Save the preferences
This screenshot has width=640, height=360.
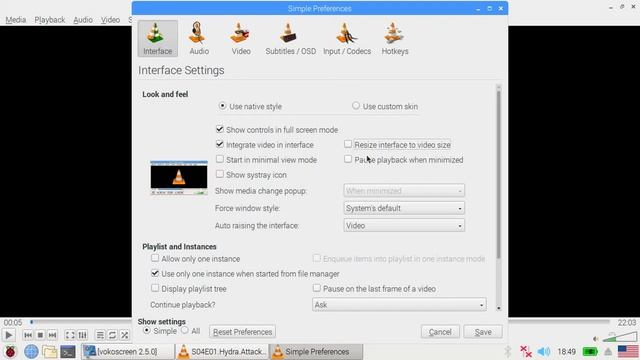click(x=483, y=331)
